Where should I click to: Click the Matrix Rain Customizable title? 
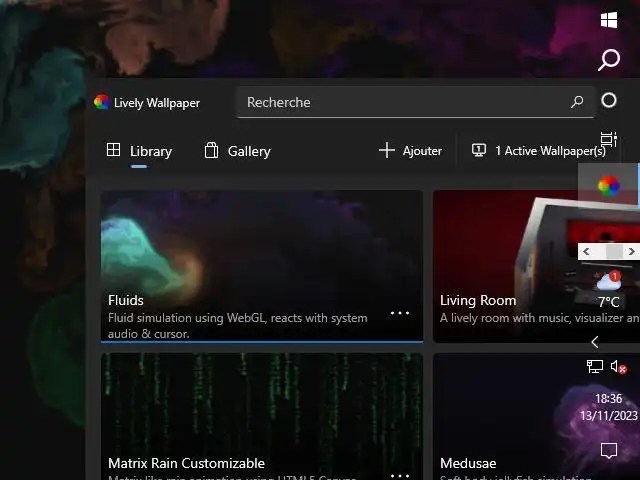point(187,463)
